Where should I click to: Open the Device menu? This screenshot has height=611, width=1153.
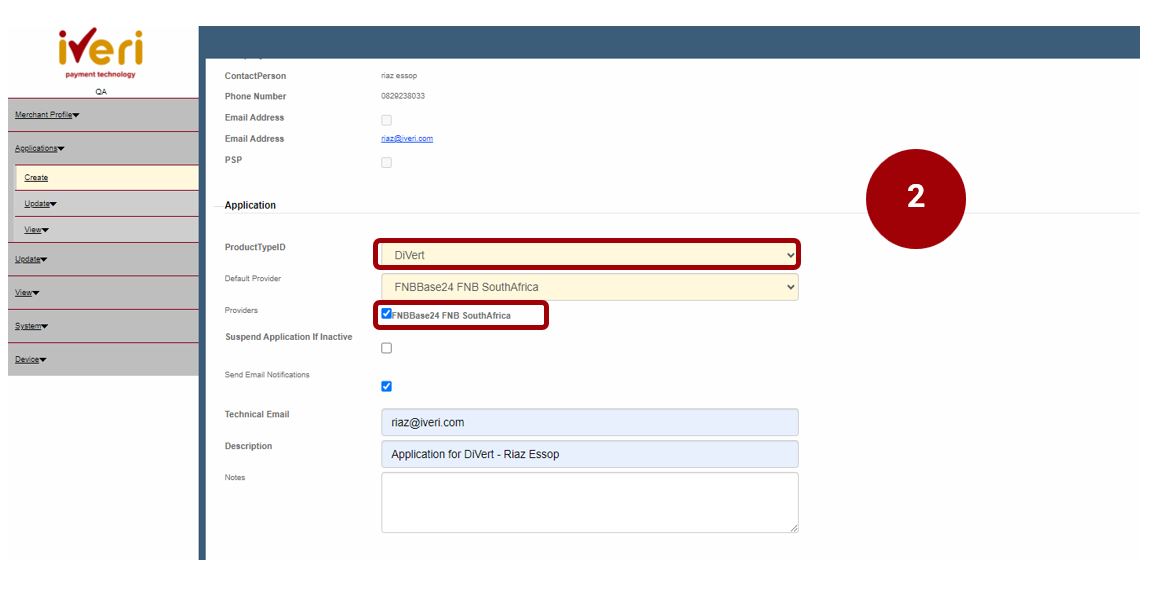click(x=30, y=360)
